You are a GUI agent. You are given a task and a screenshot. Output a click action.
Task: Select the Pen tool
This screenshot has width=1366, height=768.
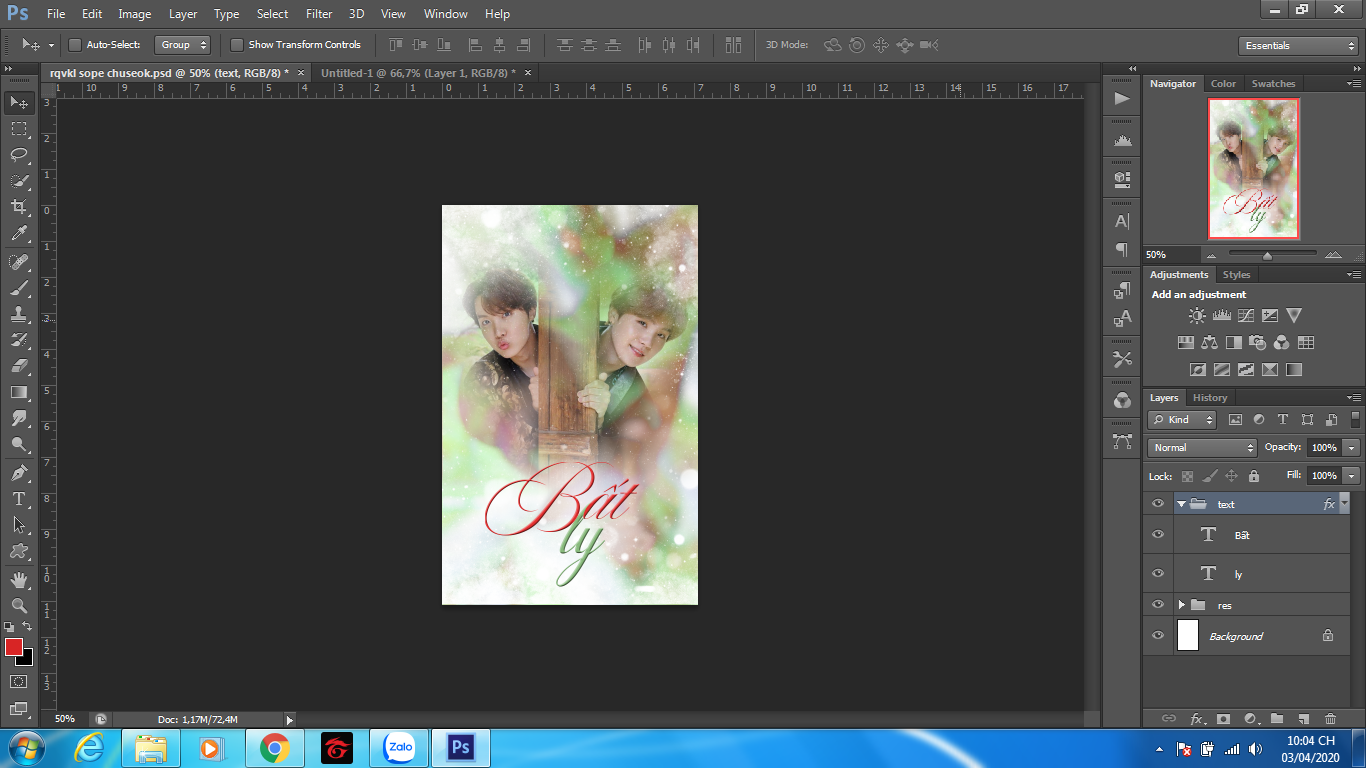[x=19, y=472]
